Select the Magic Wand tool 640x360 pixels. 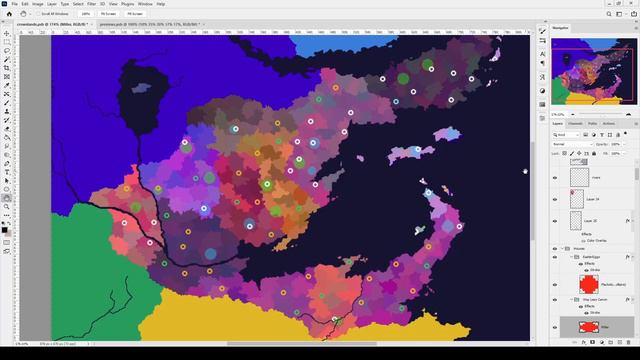tap(7, 60)
